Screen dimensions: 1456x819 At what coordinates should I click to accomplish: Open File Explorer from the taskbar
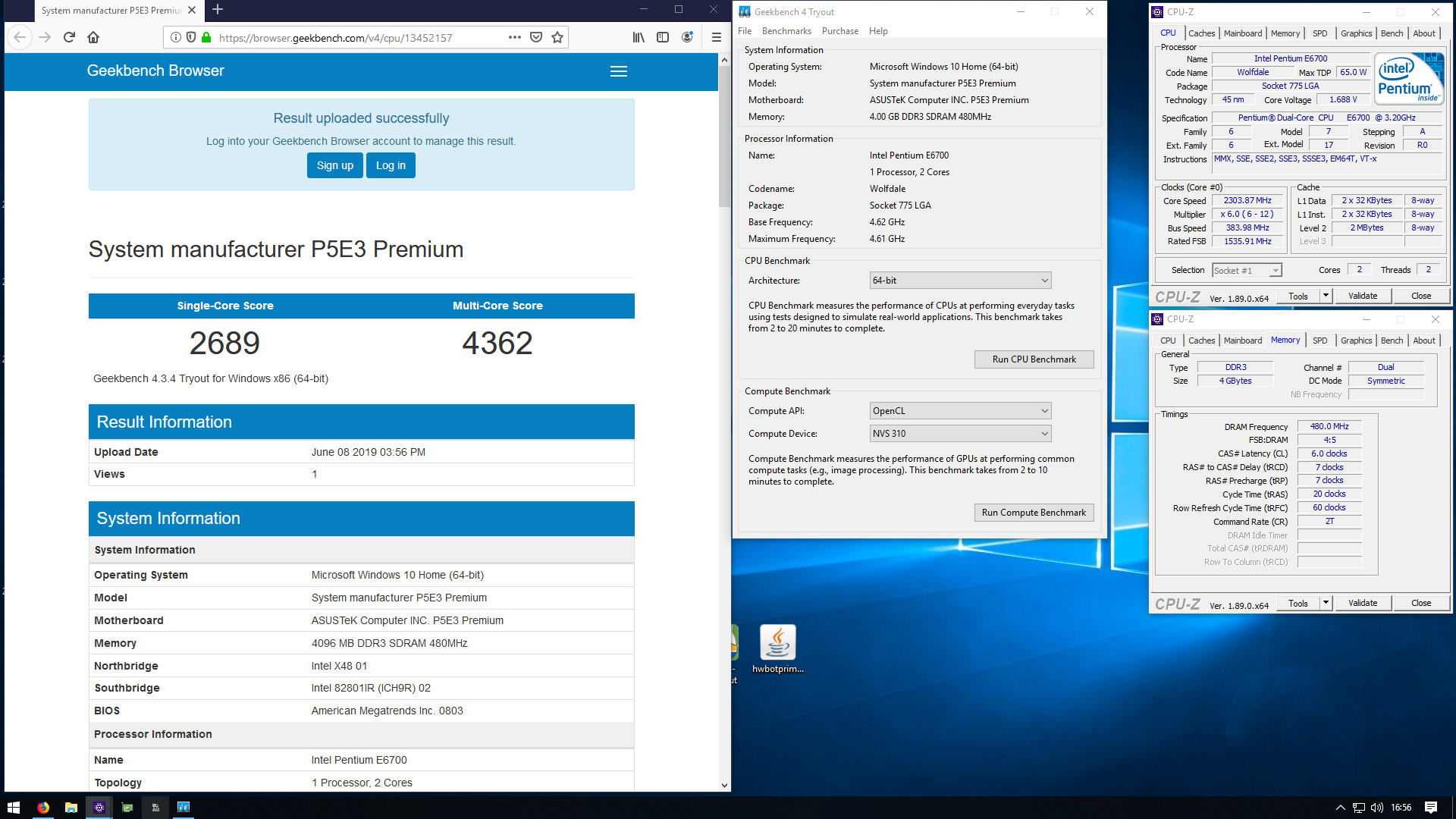point(71,808)
